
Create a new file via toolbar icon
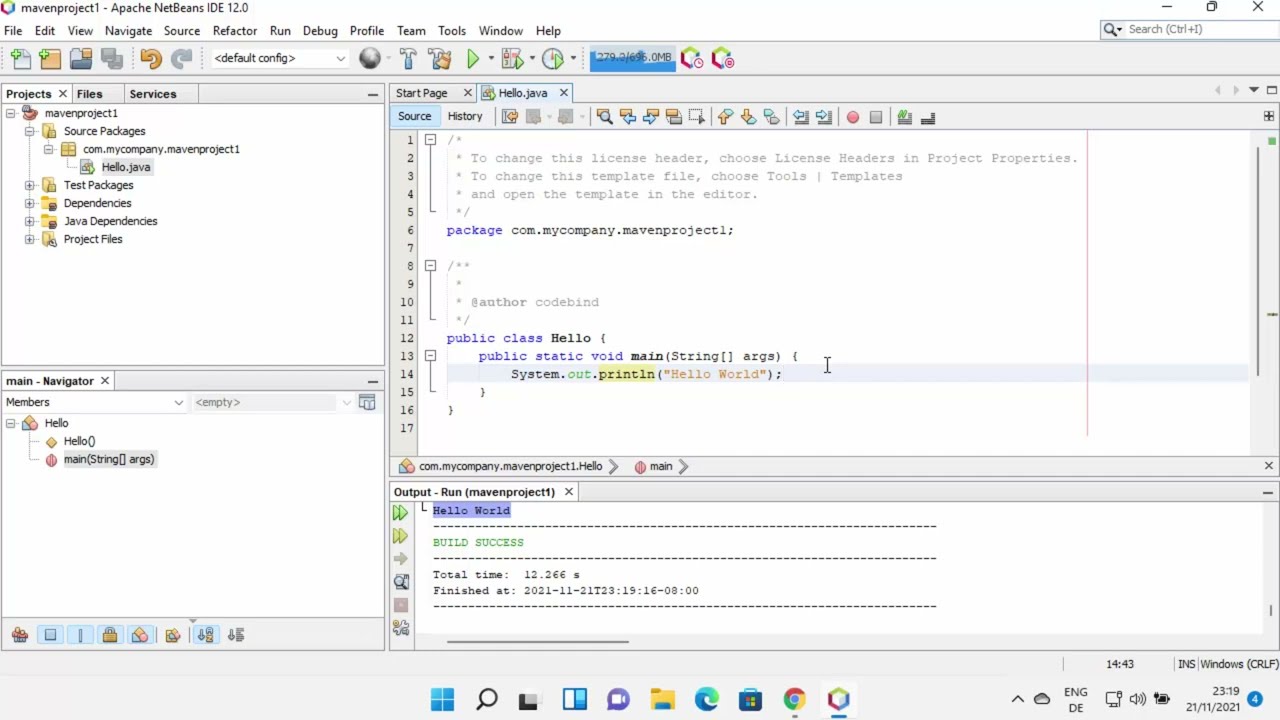tap(21, 59)
